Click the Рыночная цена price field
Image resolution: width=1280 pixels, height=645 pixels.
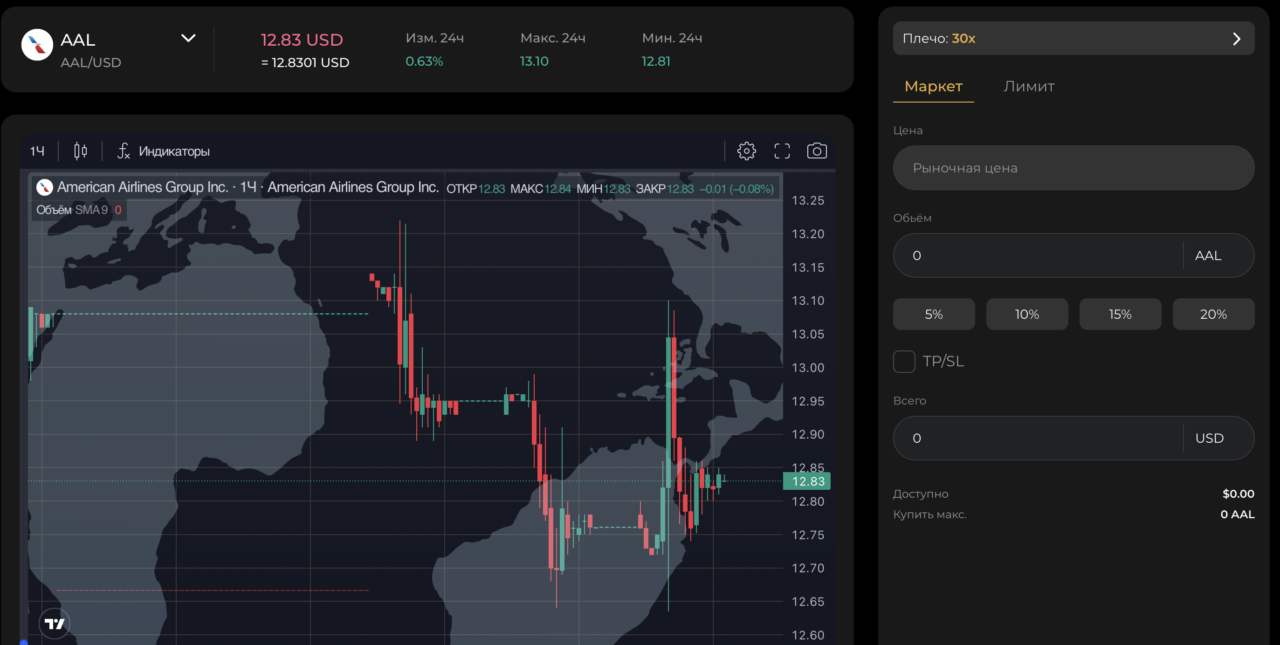1074,168
